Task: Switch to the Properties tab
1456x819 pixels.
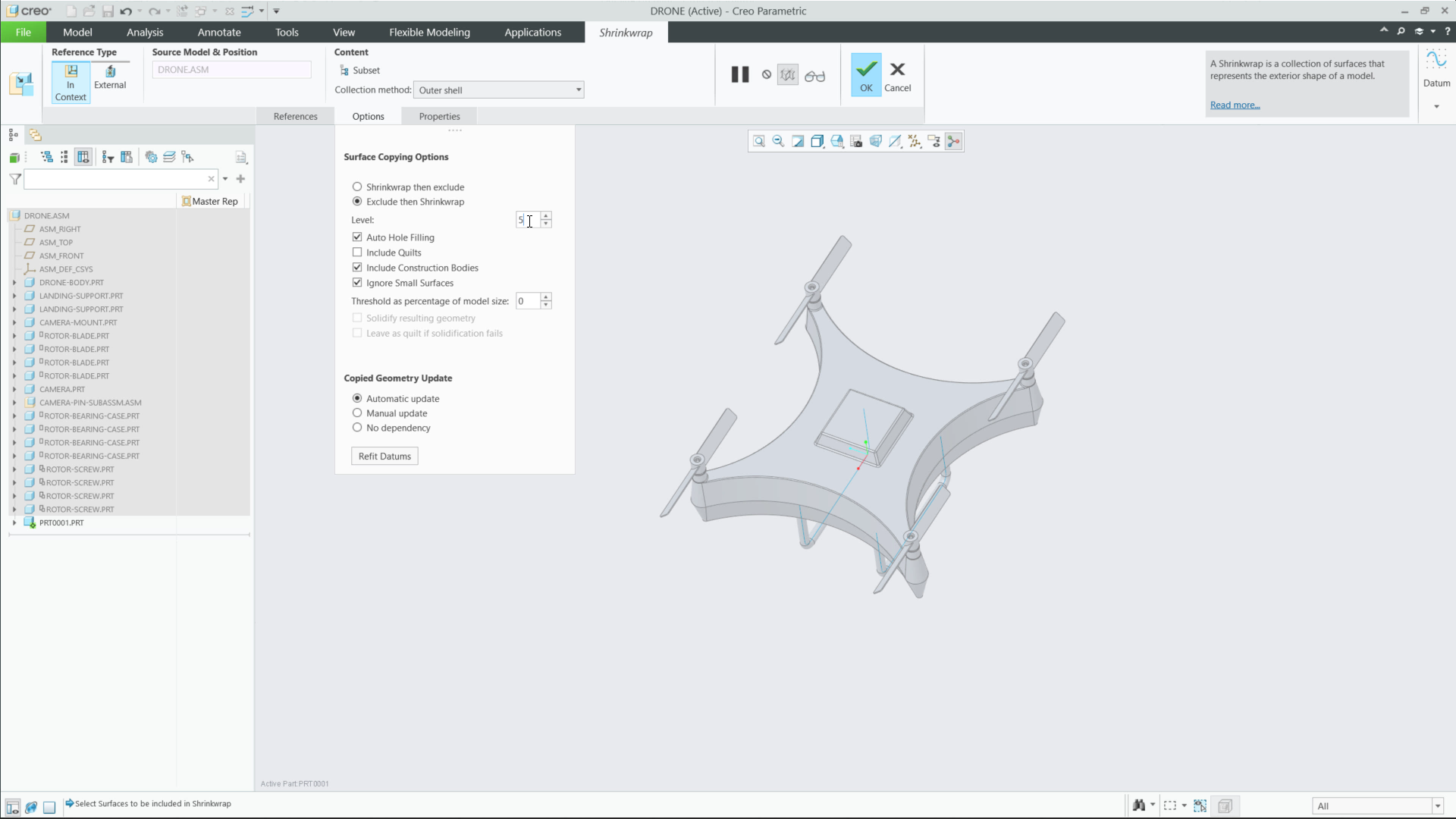Action: [x=439, y=116]
